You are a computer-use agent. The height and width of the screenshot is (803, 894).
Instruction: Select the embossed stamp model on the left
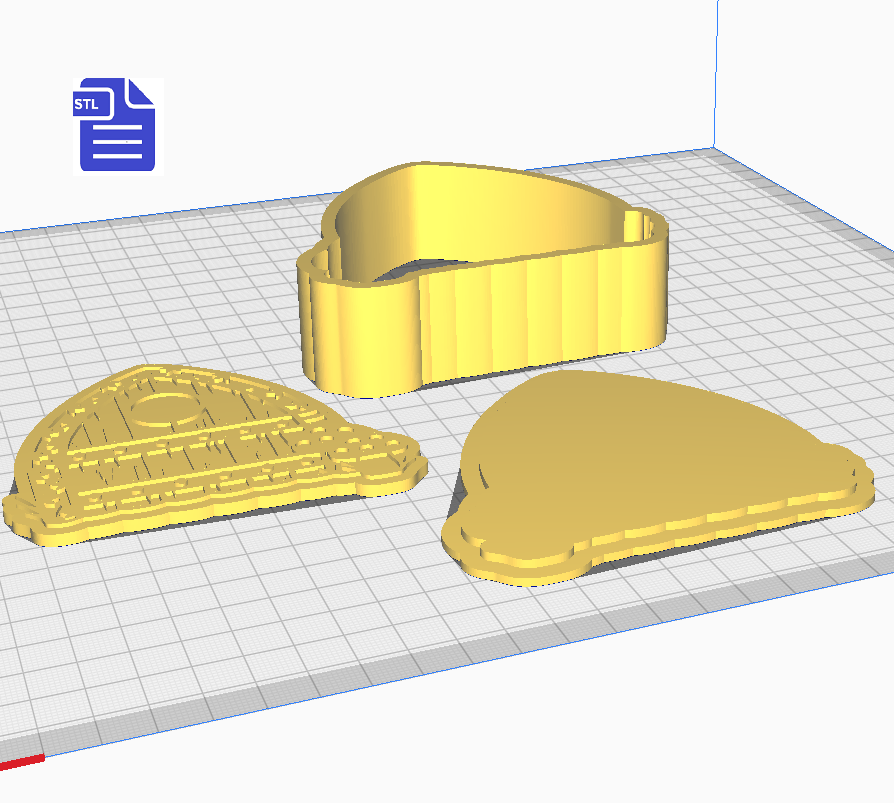pyautogui.click(x=200, y=450)
